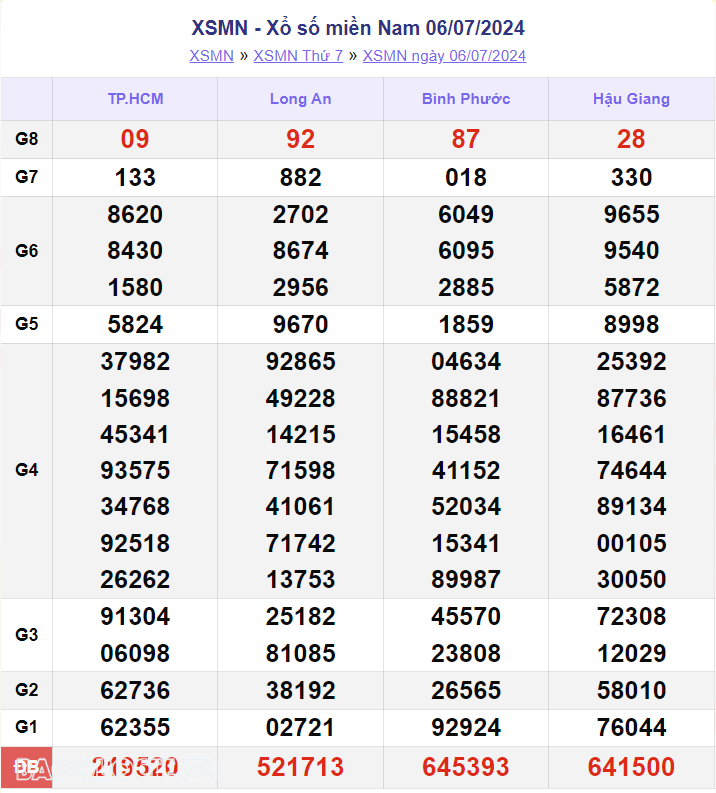The height and width of the screenshot is (793, 716).
Task: Click the G7 row label
Action: pos(27,178)
